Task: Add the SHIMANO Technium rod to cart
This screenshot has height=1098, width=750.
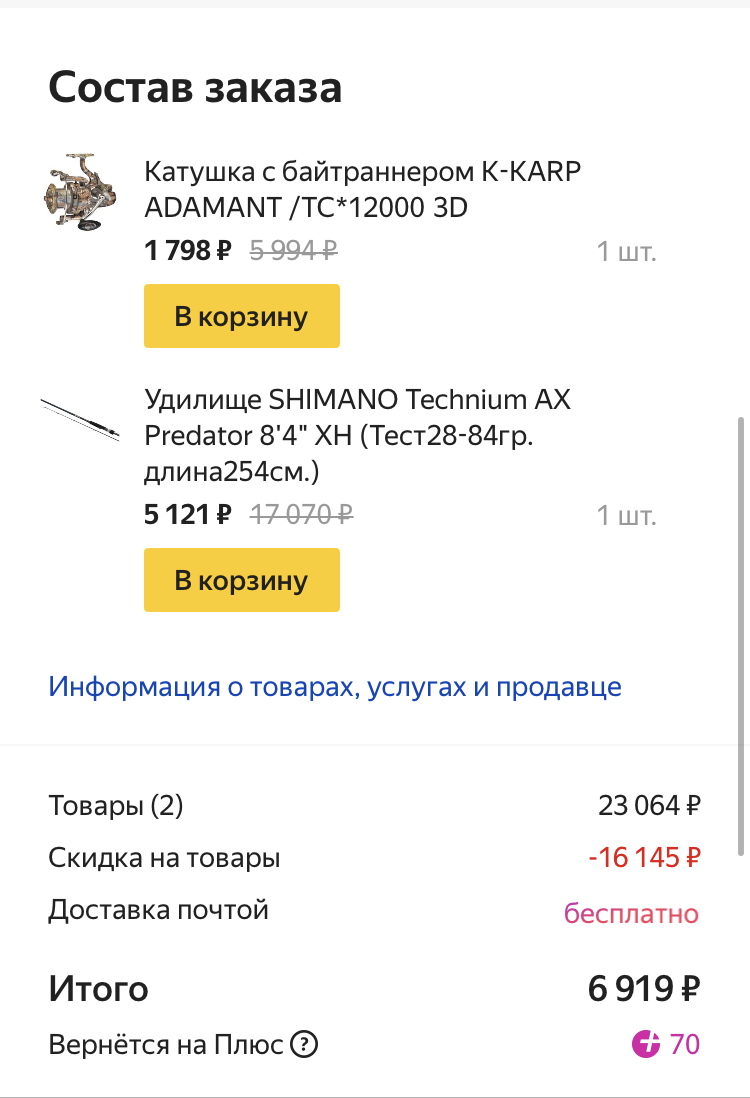Action: (x=242, y=581)
